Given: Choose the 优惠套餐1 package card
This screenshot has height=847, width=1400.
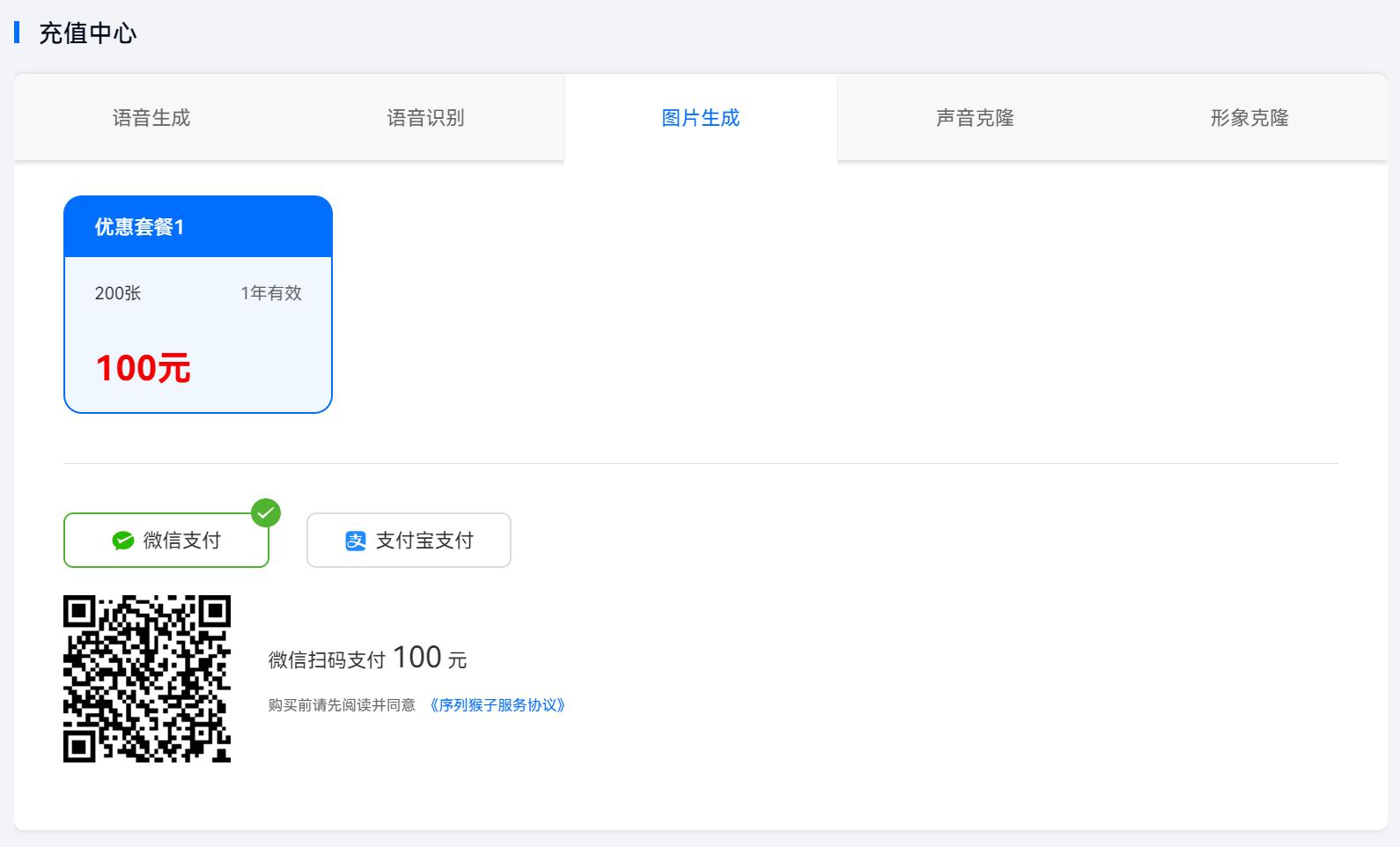Looking at the screenshot, I should [x=198, y=305].
